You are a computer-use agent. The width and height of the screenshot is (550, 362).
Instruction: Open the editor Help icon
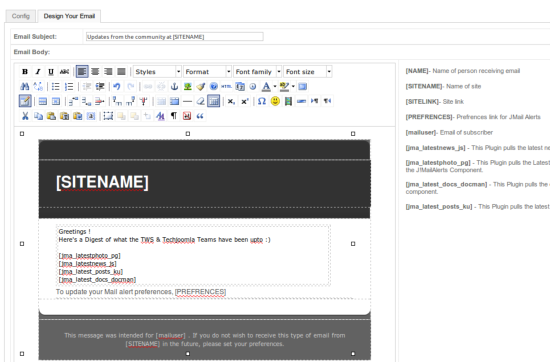(x=214, y=86)
